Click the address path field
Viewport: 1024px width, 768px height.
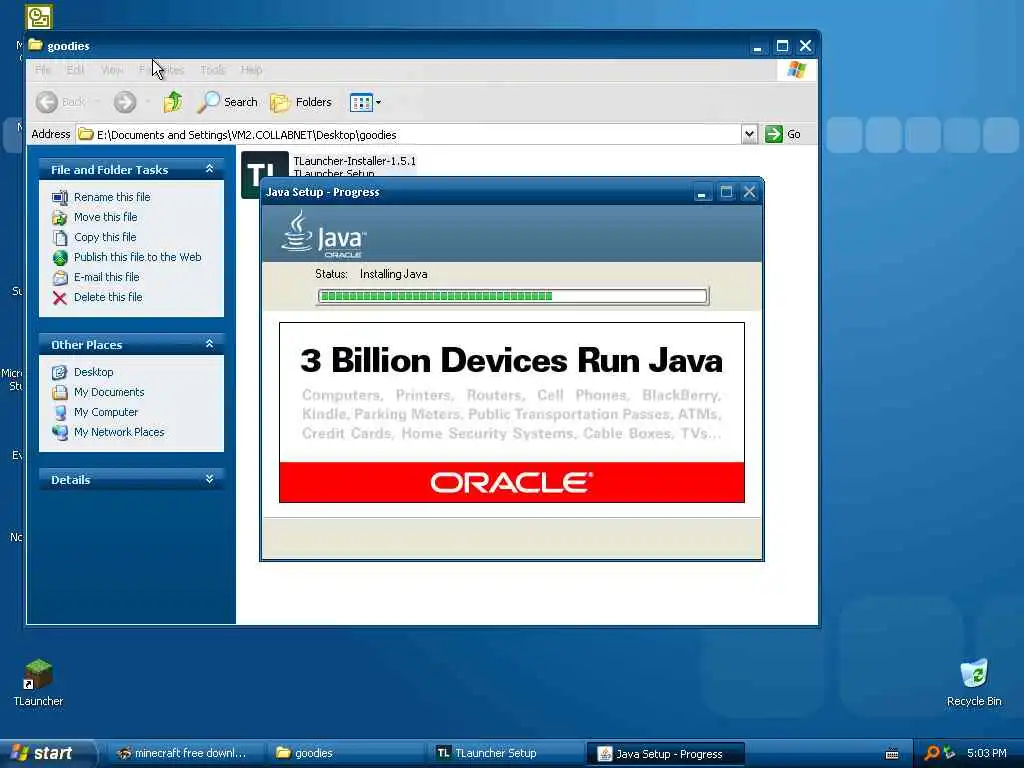click(x=408, y=135)
